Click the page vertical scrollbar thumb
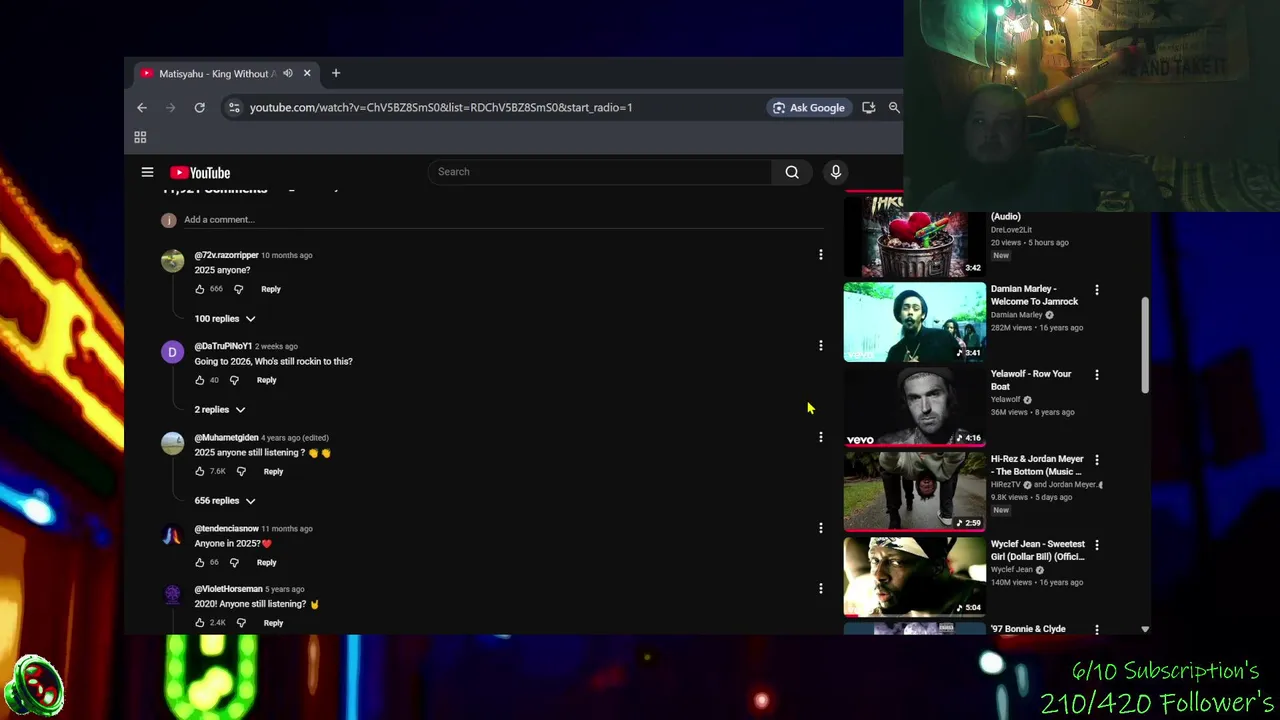This screenshot has height=720, width=1280. click(x=1145, y=345)
